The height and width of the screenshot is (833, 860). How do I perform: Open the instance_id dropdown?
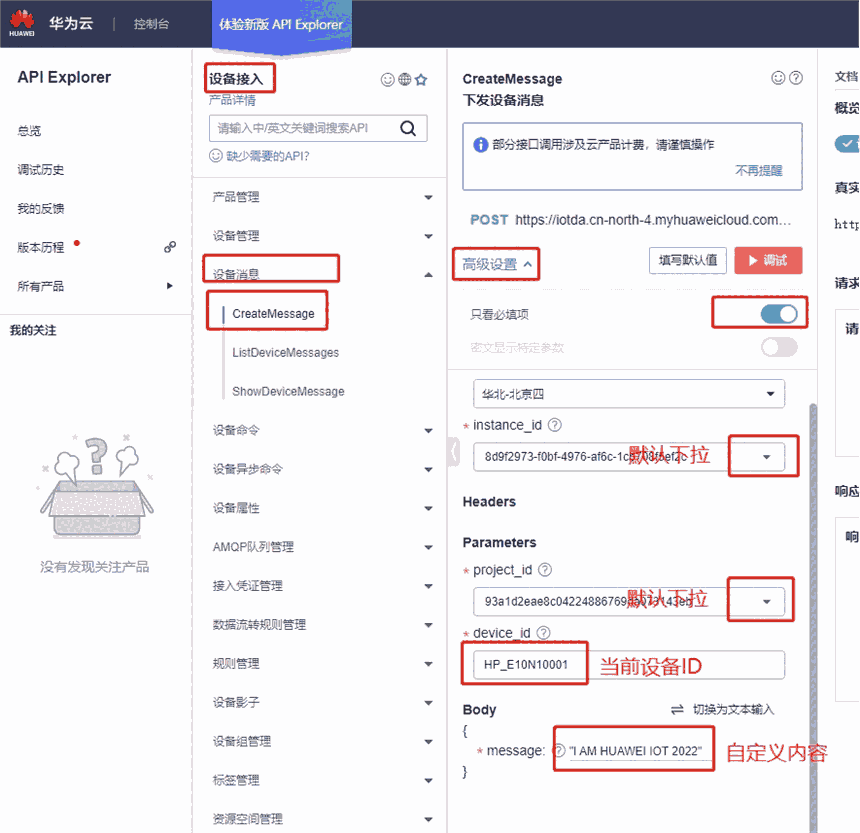766,457
